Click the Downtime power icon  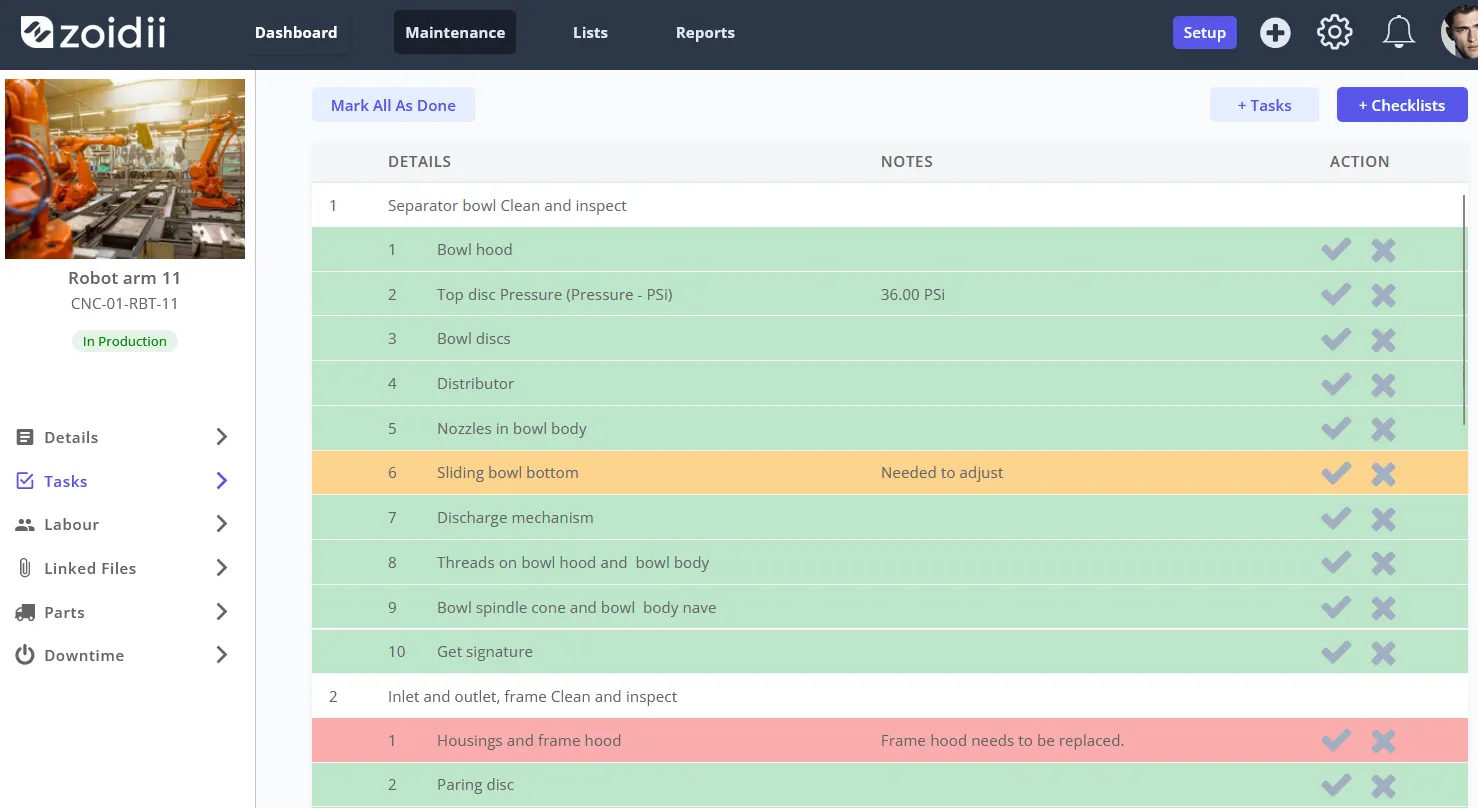click(25, 655)
